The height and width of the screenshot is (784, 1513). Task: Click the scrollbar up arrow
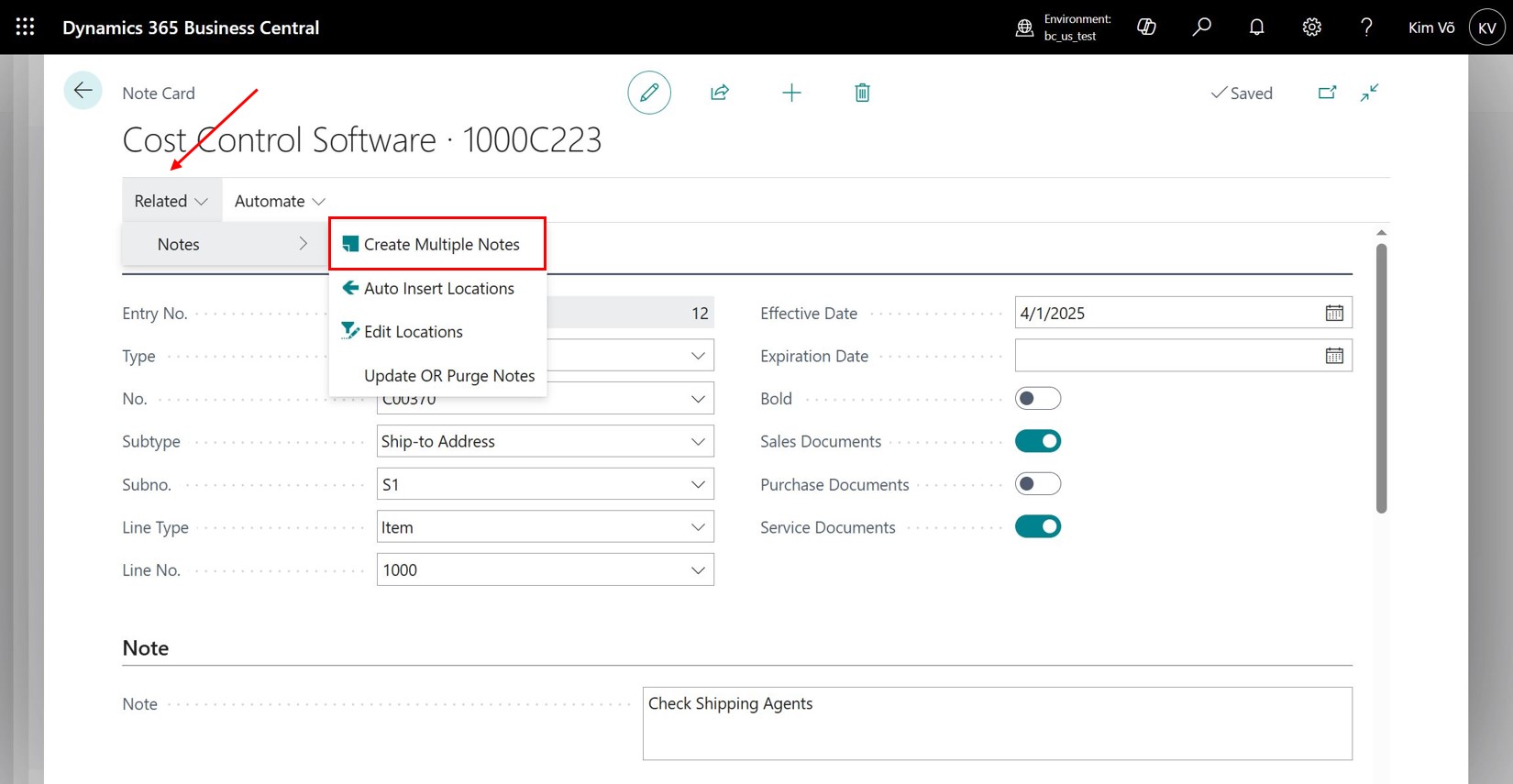tap(1381, 233)
